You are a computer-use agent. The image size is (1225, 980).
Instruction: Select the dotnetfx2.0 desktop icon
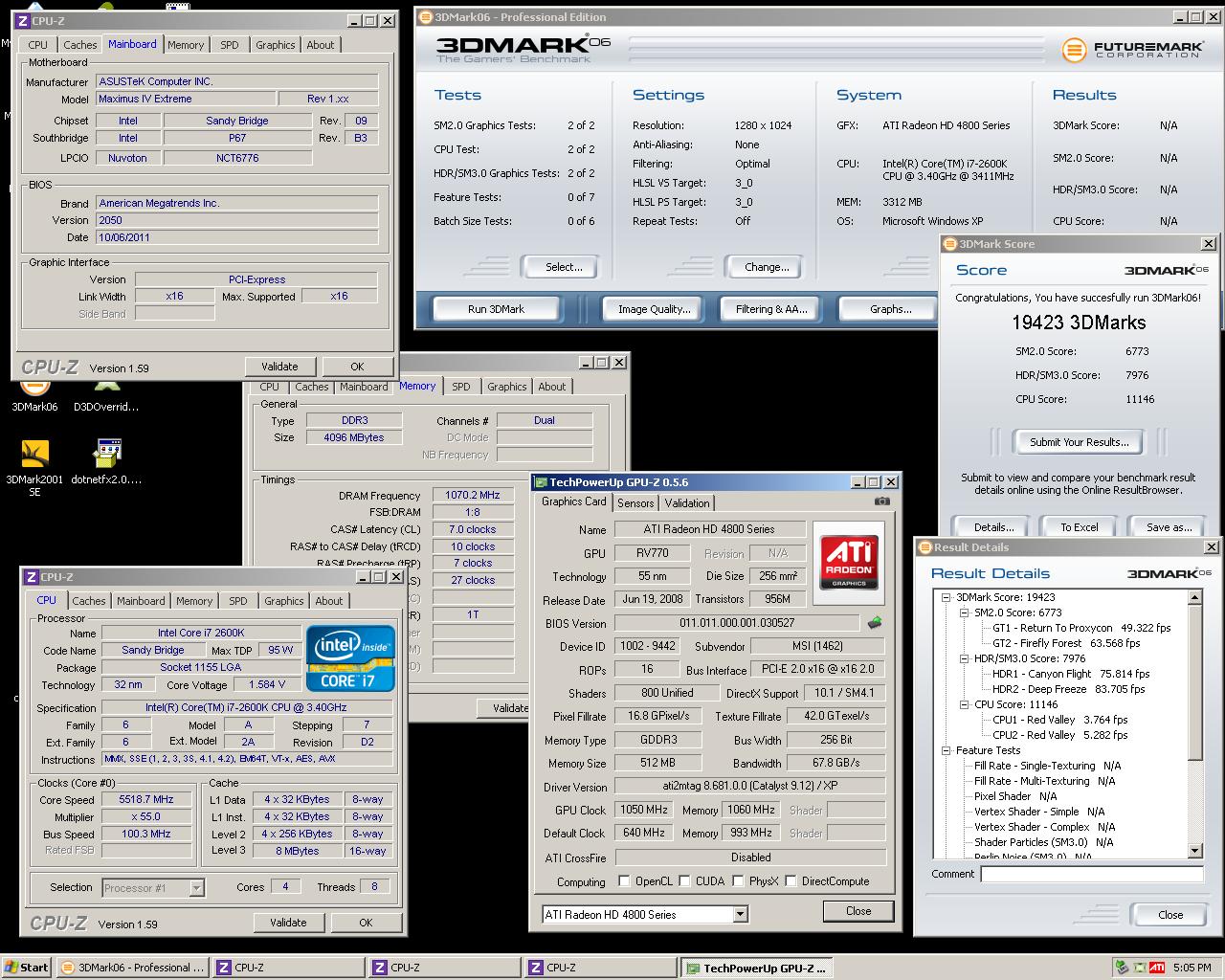tap(106, 455)
